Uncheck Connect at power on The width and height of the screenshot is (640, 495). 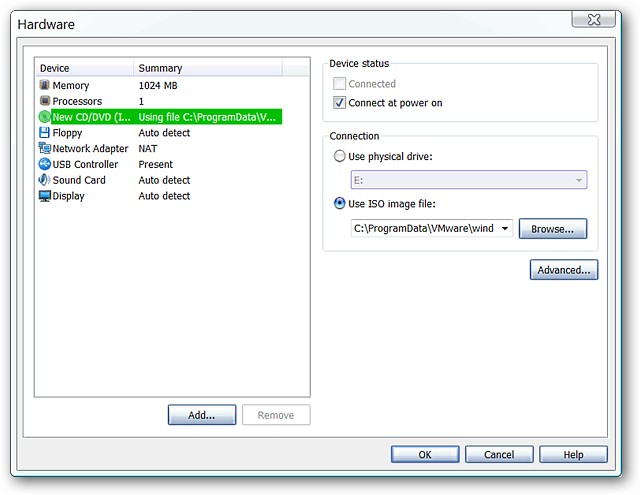(x=339, y=102)
